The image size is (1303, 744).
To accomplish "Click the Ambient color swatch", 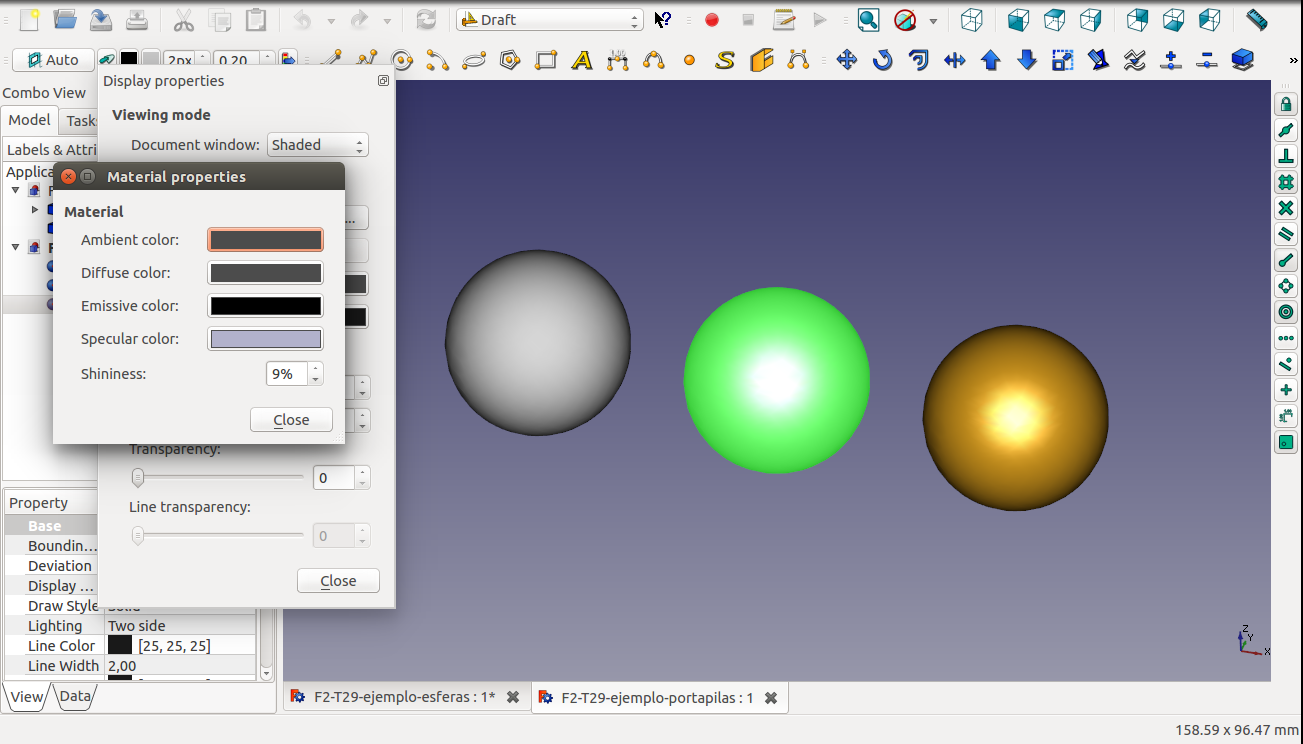I will click(x=265, y=240).
